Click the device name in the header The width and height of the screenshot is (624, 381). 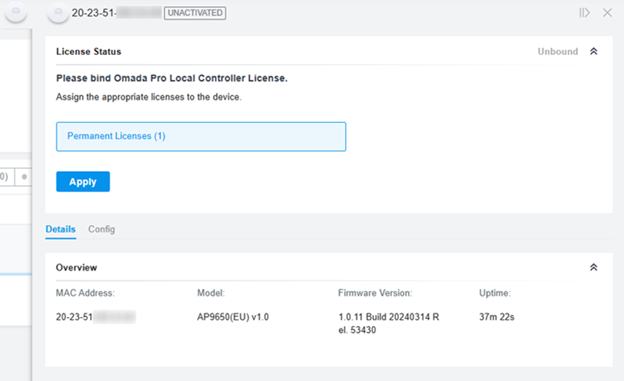click(x=116, y=13)
